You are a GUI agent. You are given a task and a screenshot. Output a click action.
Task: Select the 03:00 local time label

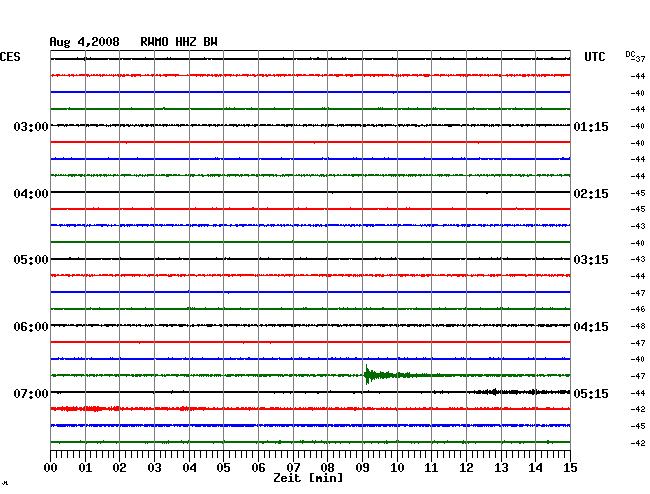tap(31, 126)
